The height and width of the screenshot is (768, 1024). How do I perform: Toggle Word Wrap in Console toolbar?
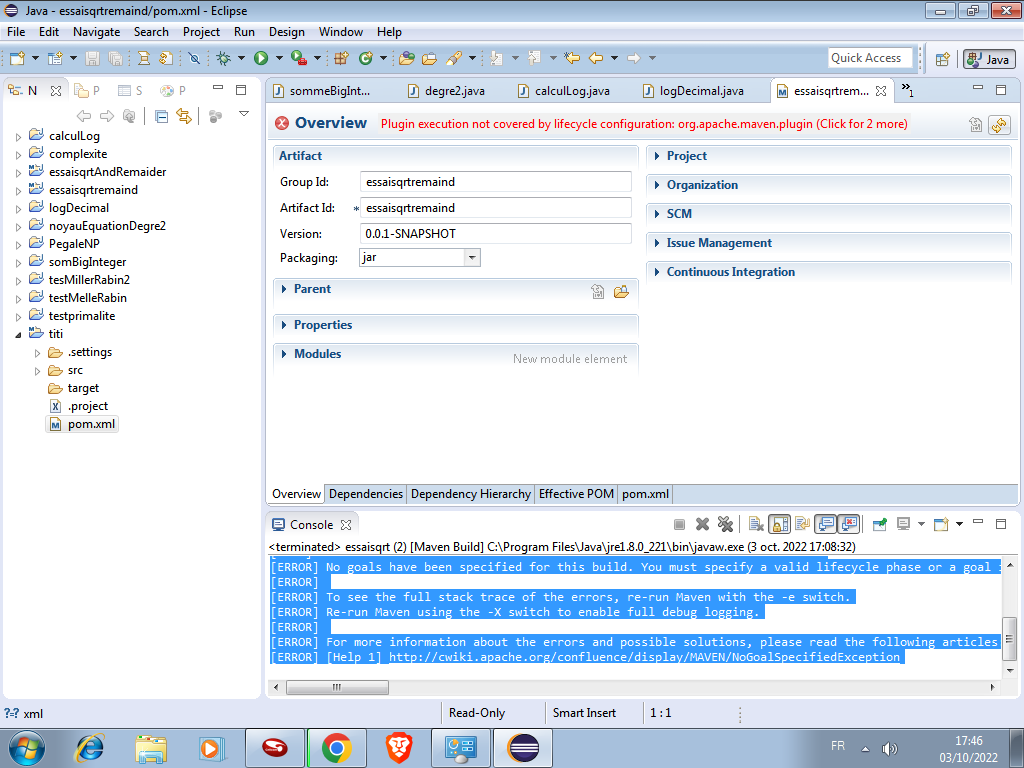pyautogui.click(x=802, y=524)
